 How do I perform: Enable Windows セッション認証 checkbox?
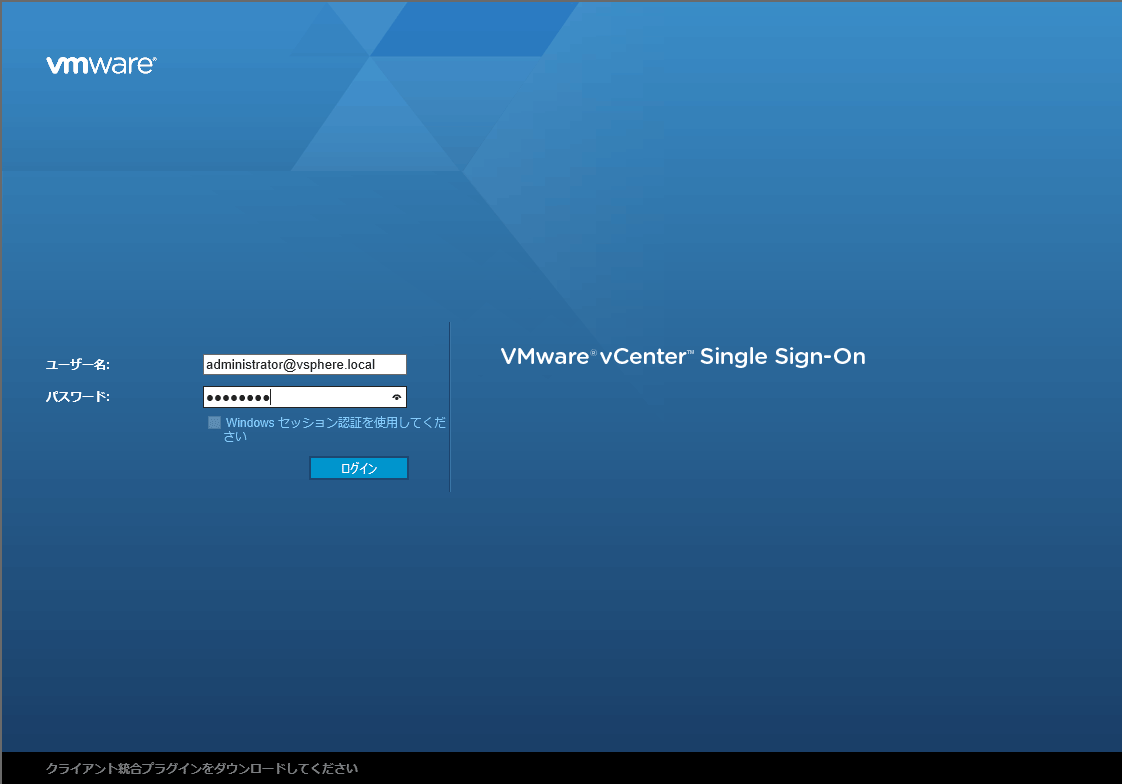point(214,423)
